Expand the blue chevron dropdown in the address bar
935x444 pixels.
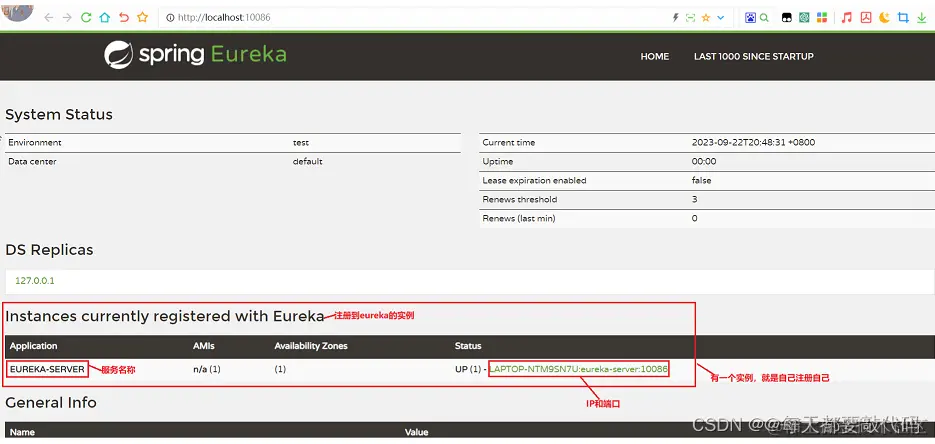pos(720,18)
